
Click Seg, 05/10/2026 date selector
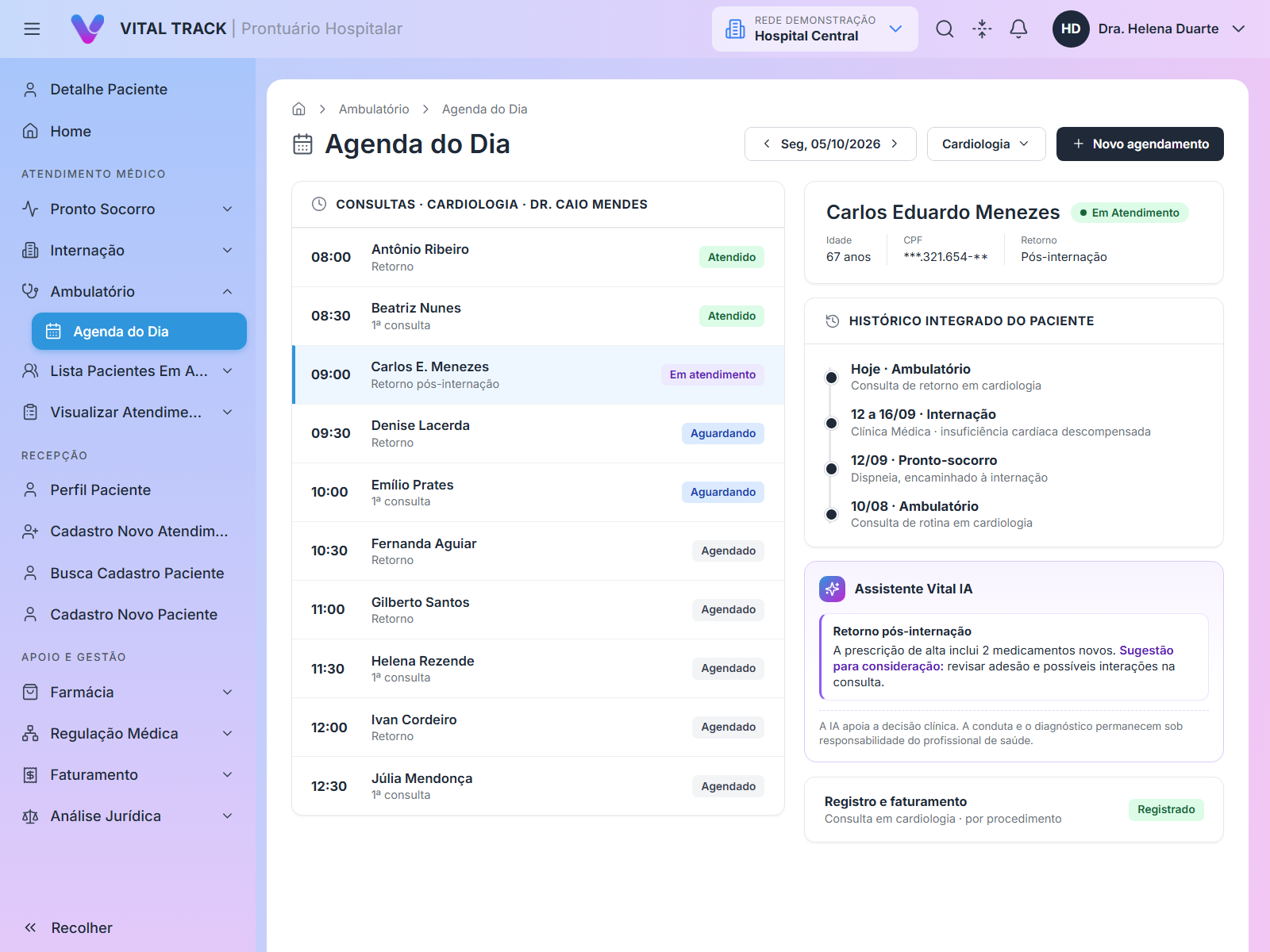tap(830, 144)
